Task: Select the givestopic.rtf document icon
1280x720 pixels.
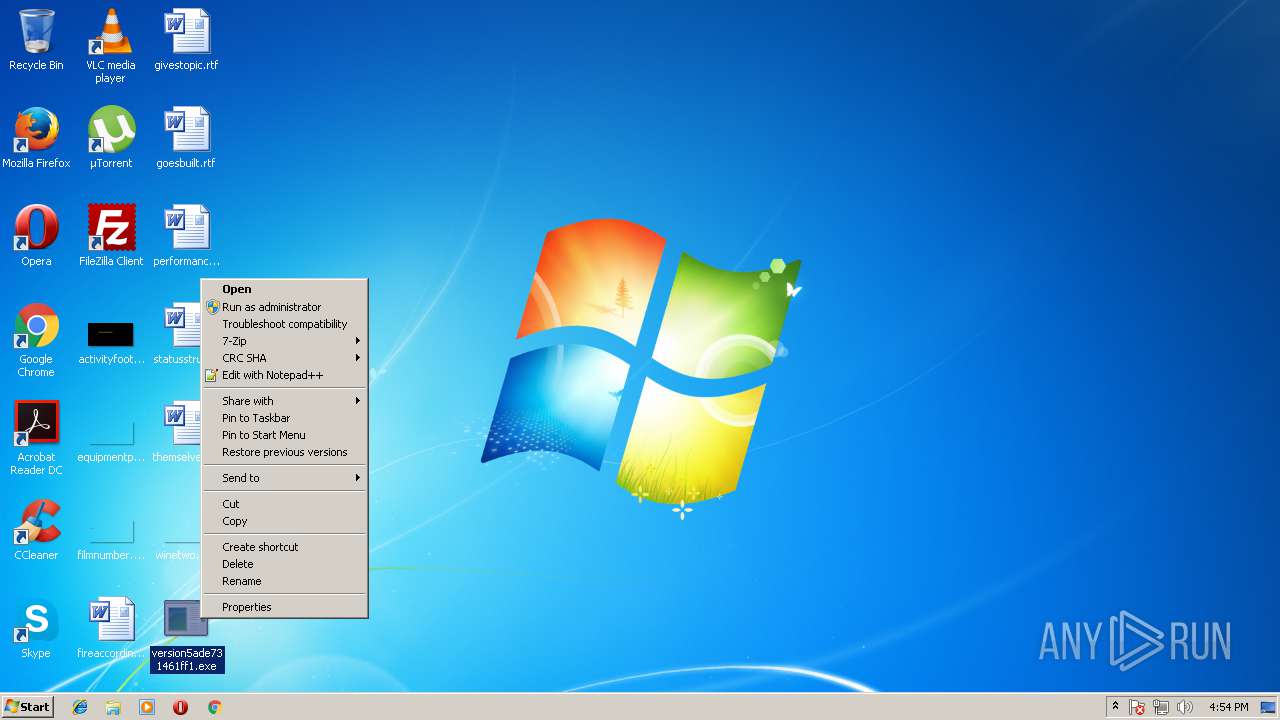Action: click(x=186, y=40)
